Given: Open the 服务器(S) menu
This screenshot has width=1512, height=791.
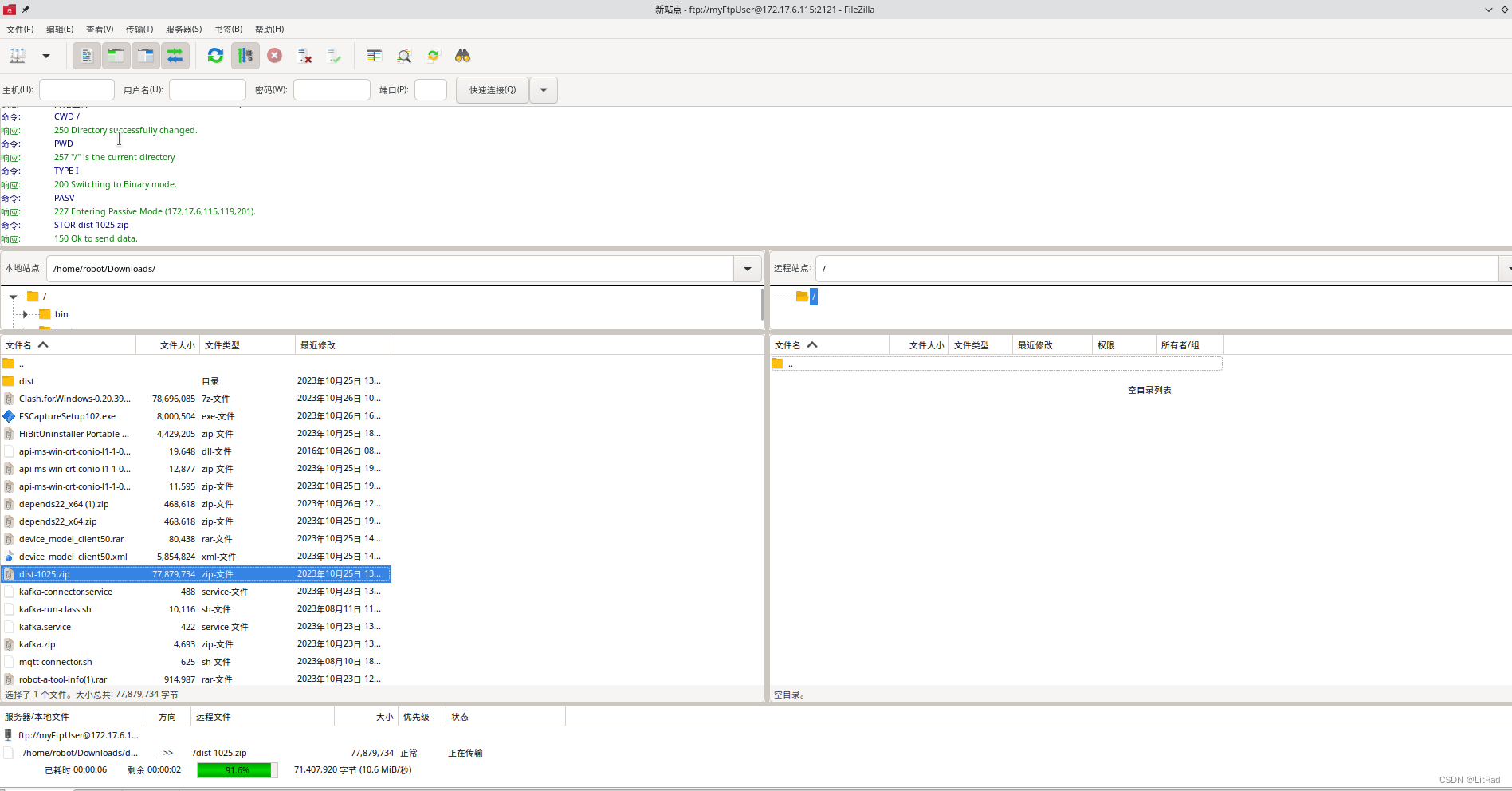Looking at the screenshot, I should point(183,30).
